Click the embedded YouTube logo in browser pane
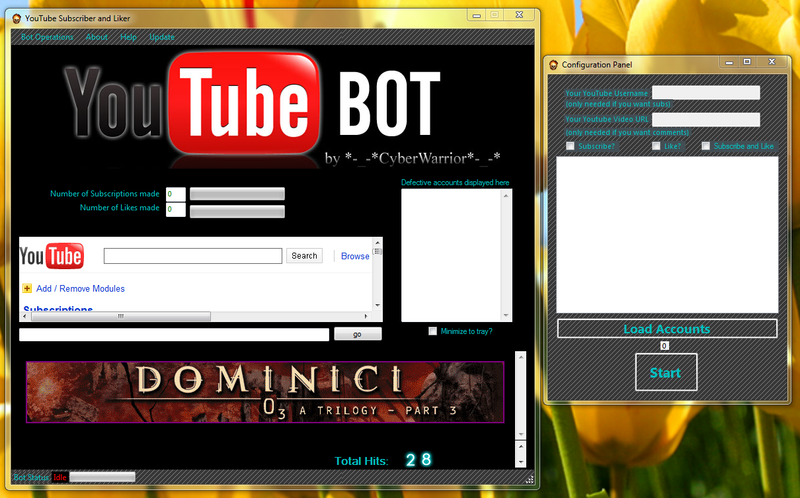Viewport: 800px width, 498px height. 52,256
